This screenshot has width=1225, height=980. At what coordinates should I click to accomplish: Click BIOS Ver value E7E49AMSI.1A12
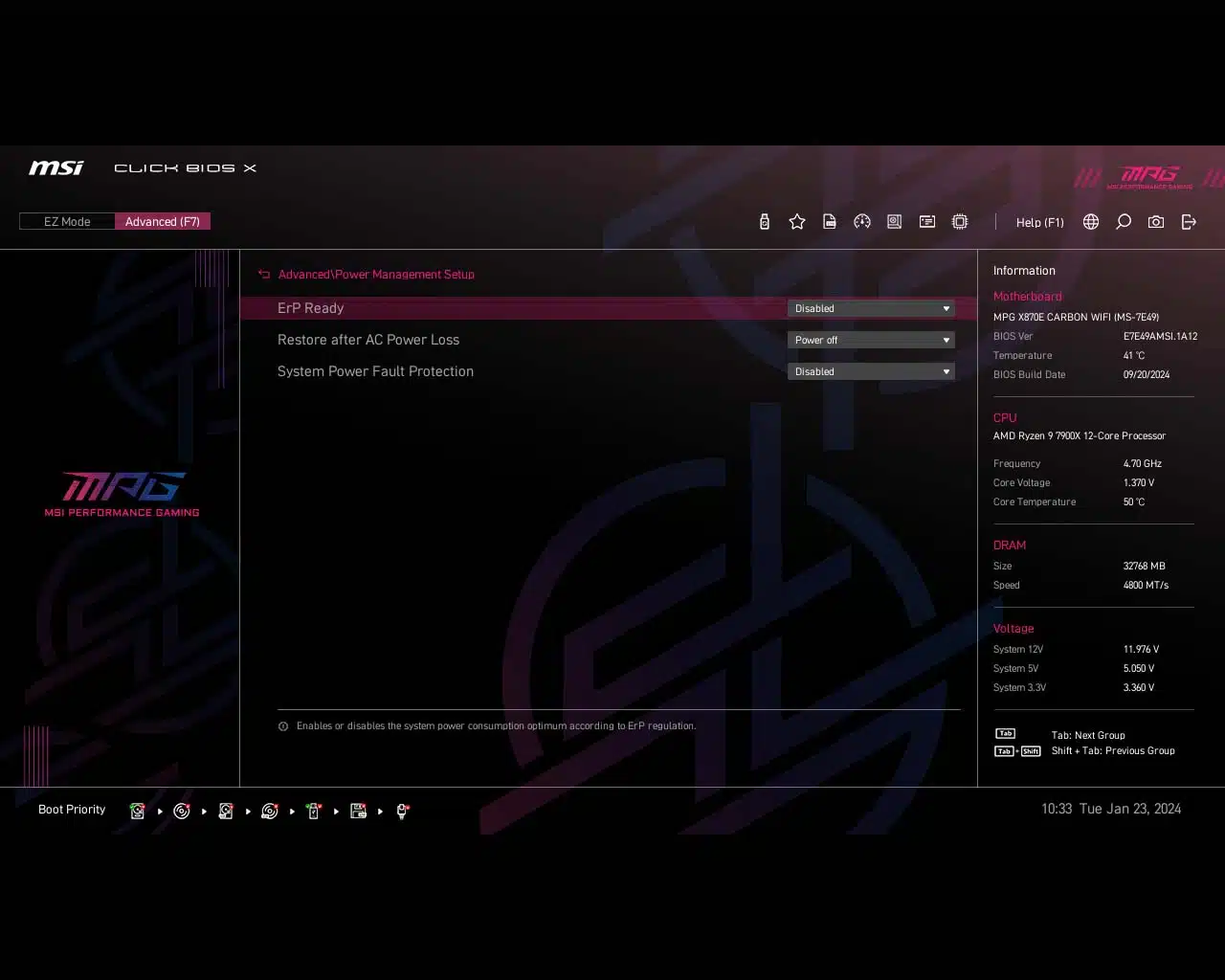coord(1160,337)
